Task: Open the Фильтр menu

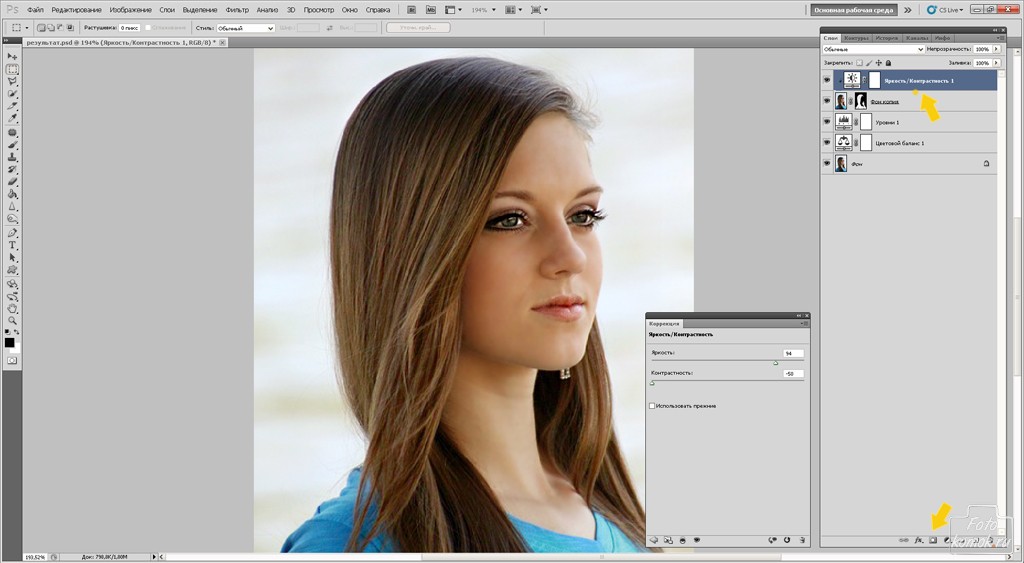Action: point(237,9)
